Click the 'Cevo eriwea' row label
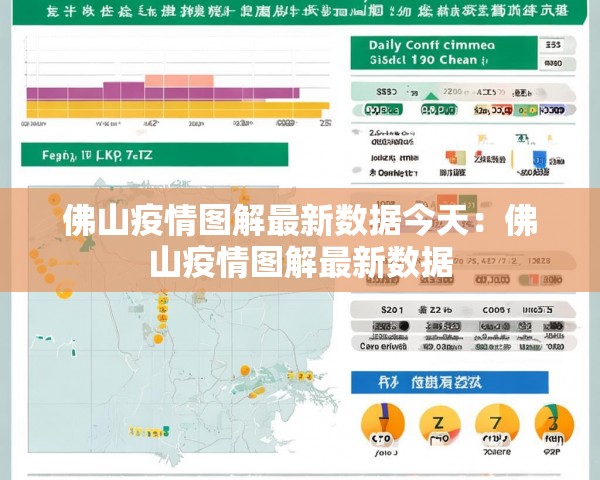Image resolution: width=600 pixels, height=480 pixels. (383, 346)
